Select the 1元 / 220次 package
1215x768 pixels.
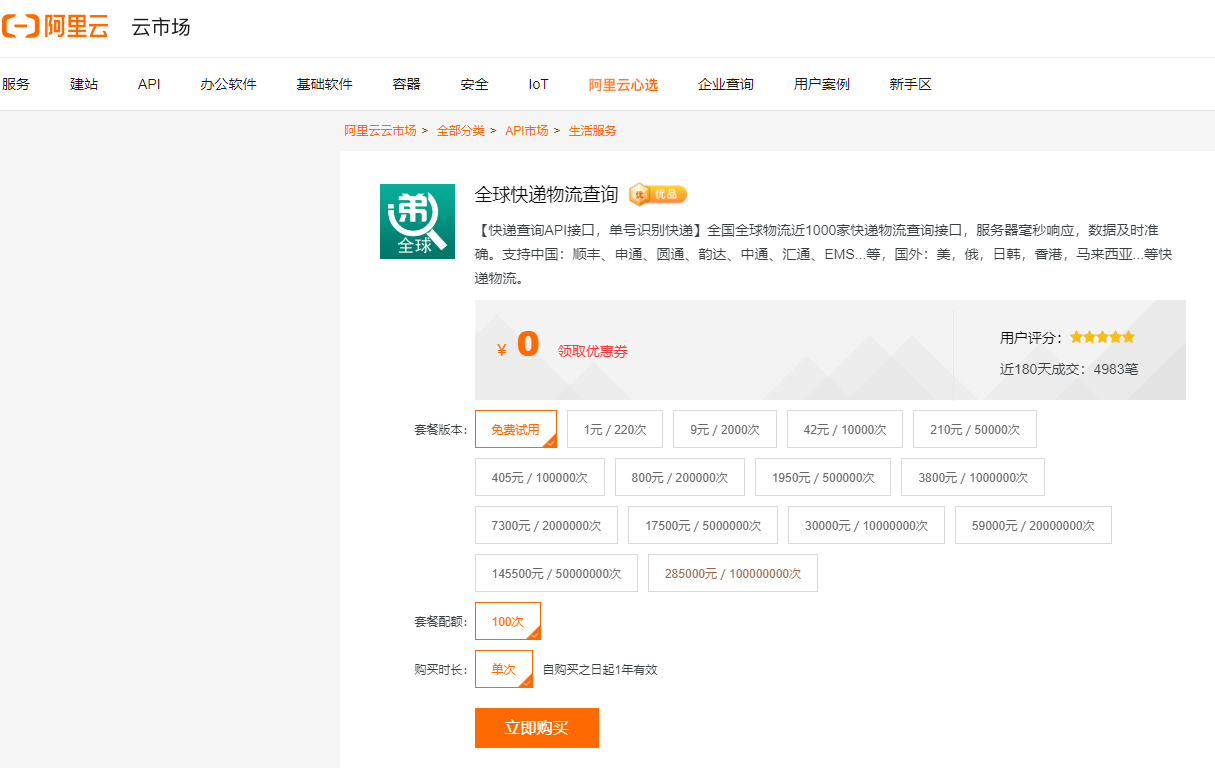click(x=615, y=429)
